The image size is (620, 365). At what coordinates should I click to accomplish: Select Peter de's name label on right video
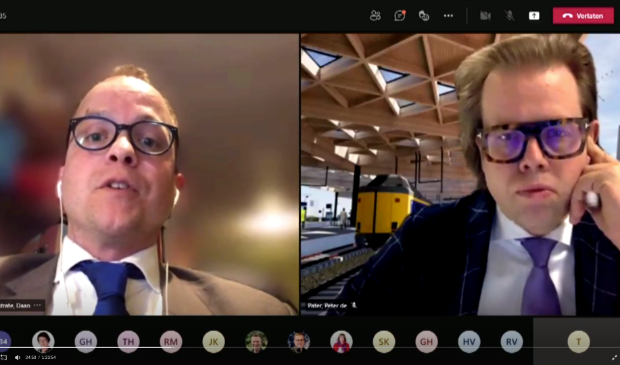point(328,306)
